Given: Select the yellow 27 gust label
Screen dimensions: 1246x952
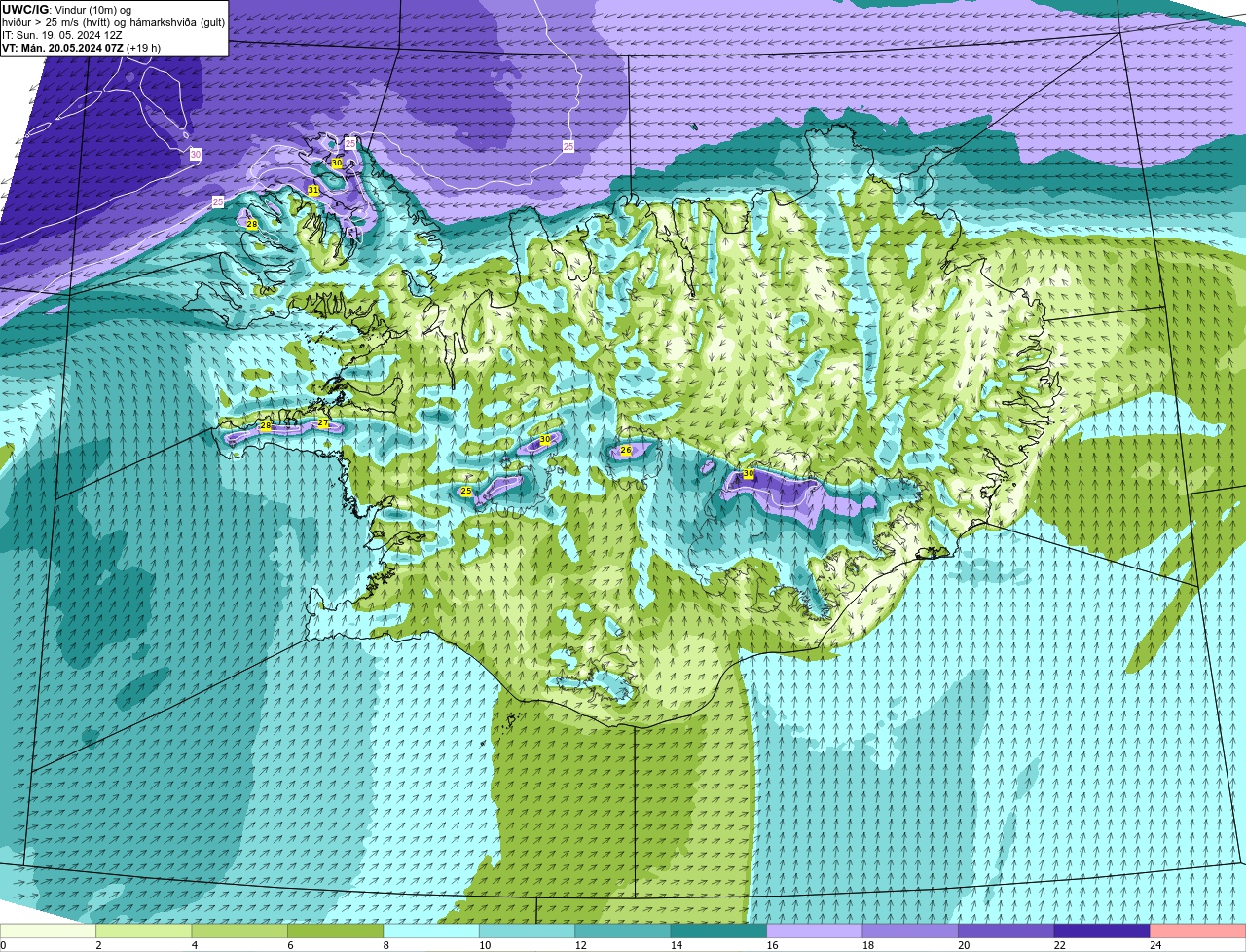Looking at the screenshot, I should [x=323, y=422].
